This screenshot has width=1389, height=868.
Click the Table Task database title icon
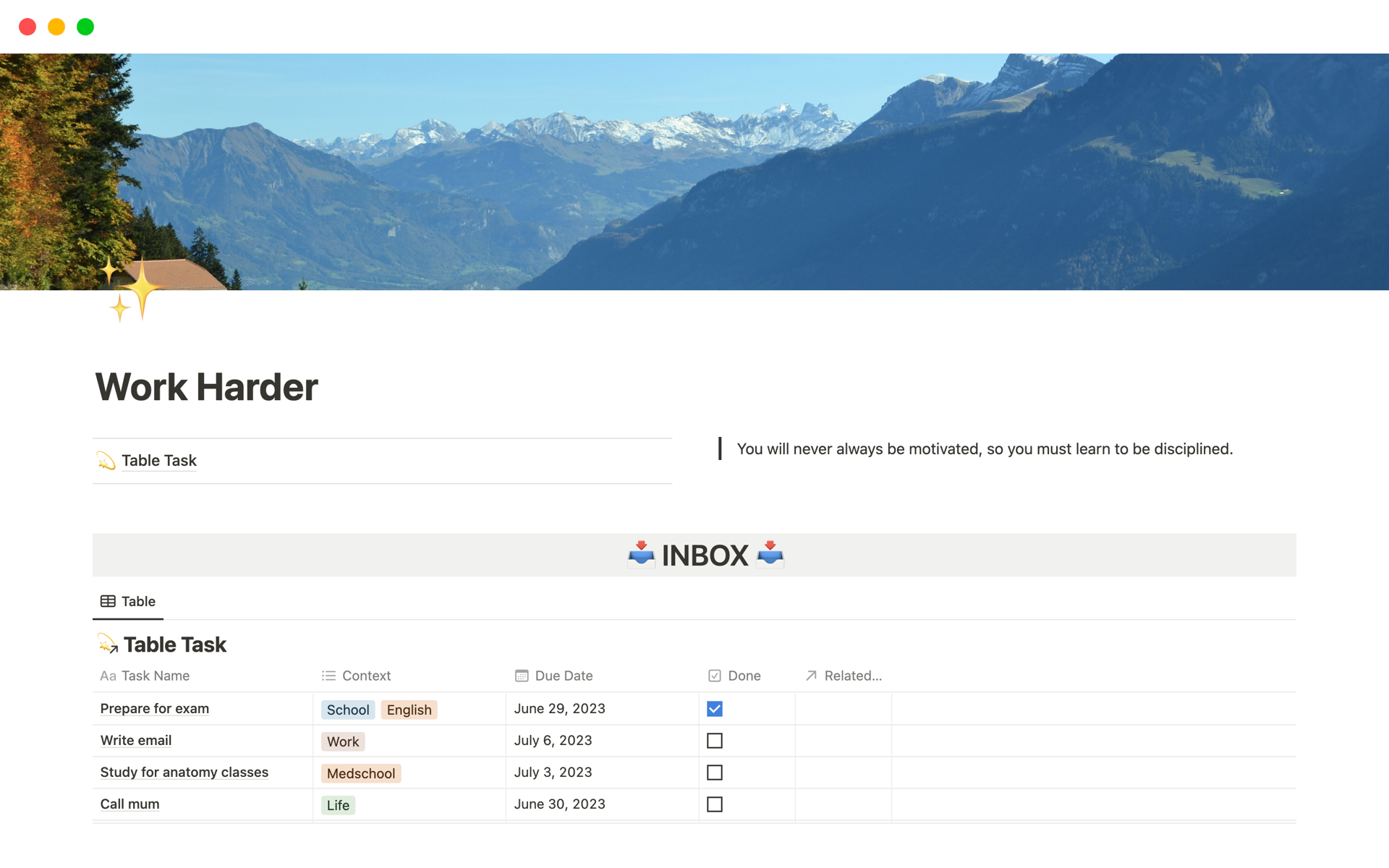tap(108, 644)
